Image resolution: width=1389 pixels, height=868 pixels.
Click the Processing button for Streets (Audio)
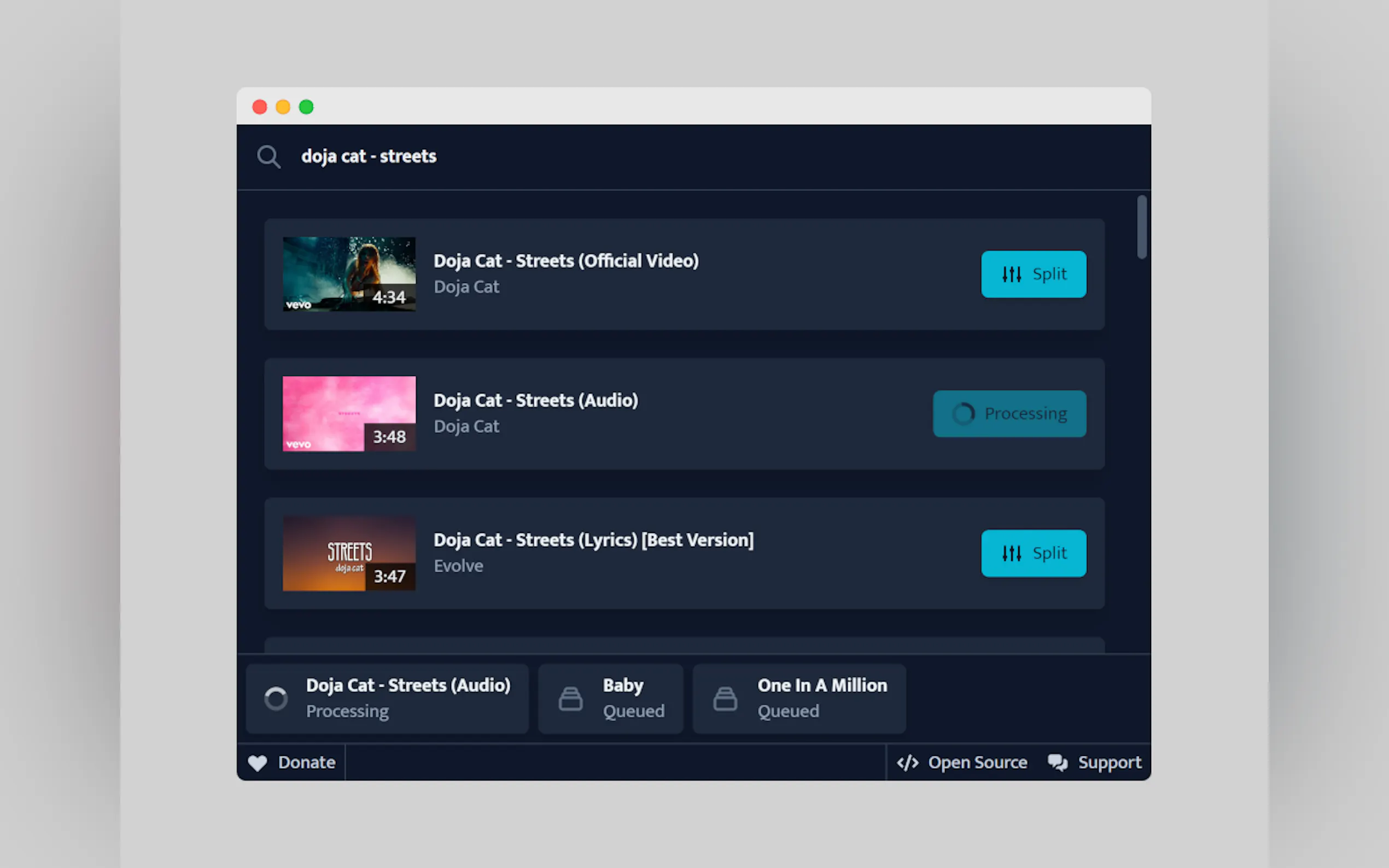coord(1009,413)
